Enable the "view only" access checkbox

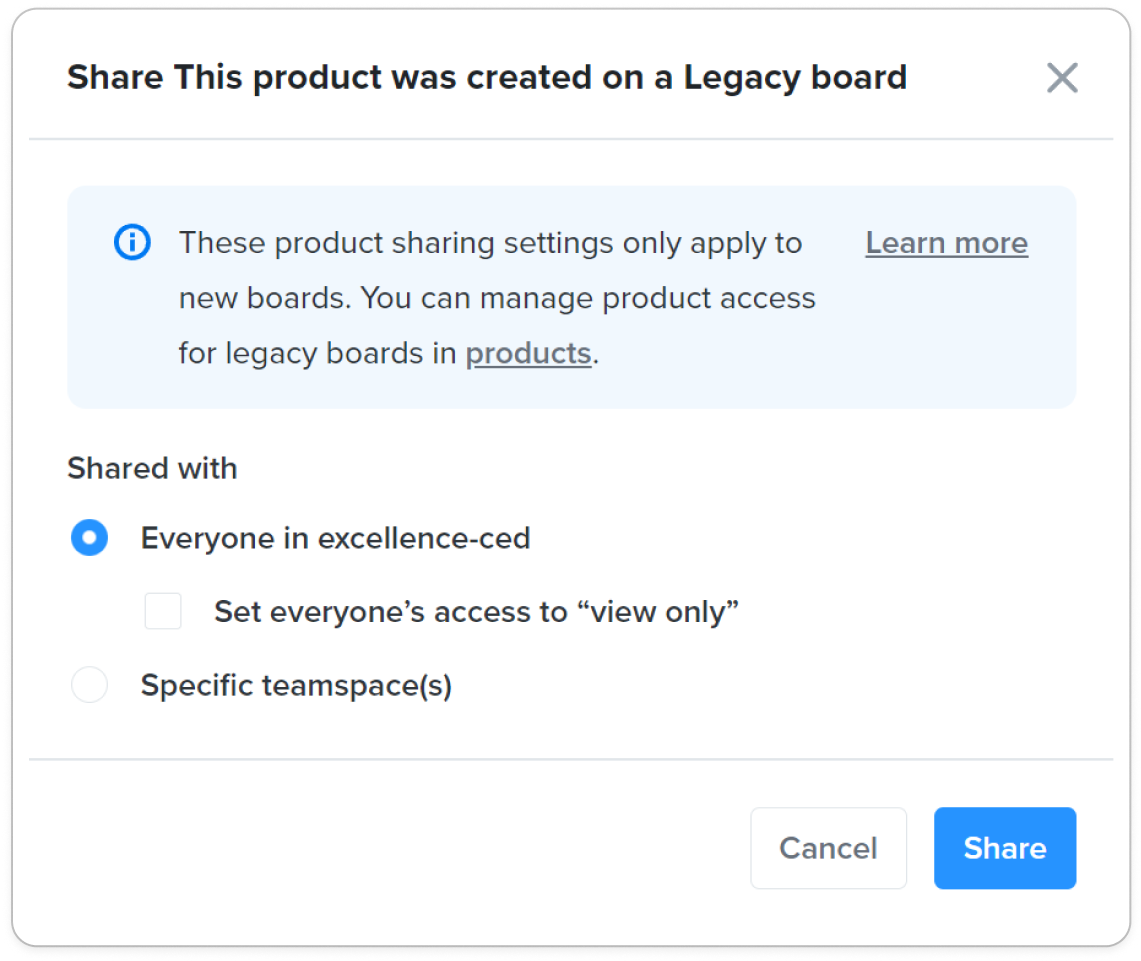(163, 611)
